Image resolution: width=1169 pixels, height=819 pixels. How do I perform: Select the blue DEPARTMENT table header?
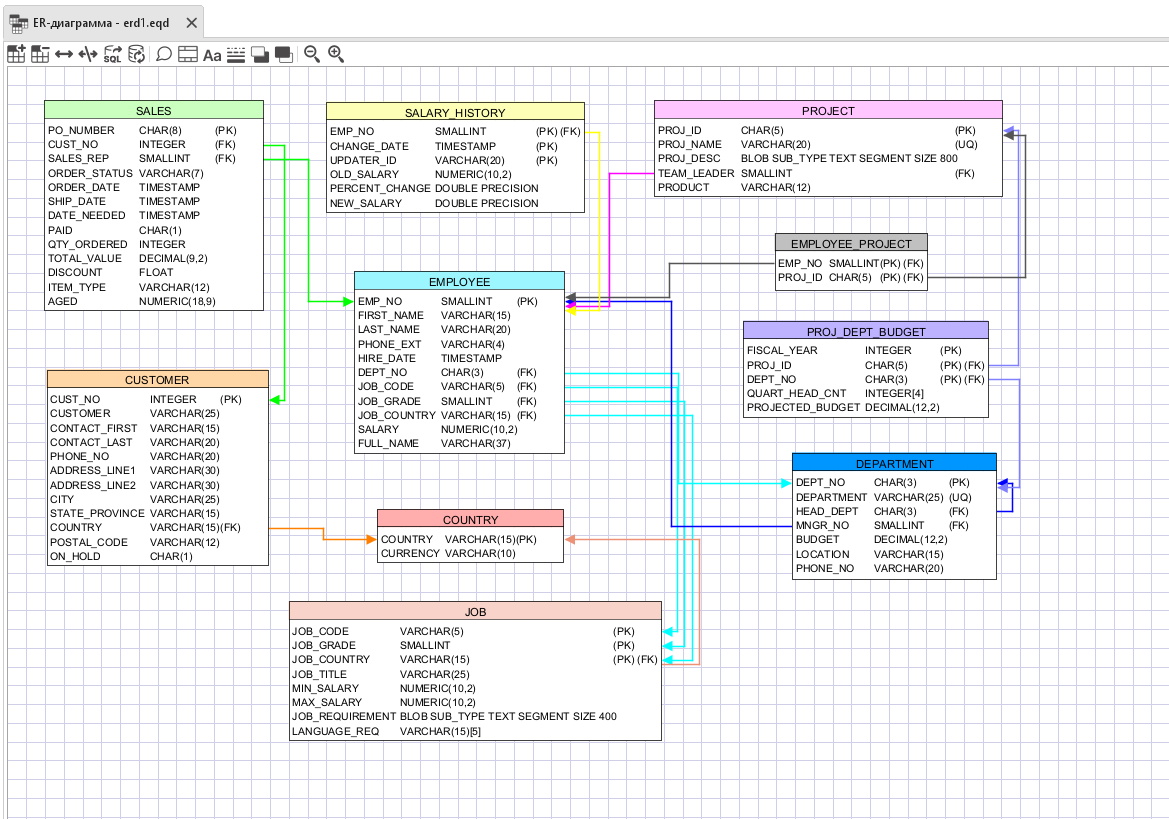click(x=894, y=463)
